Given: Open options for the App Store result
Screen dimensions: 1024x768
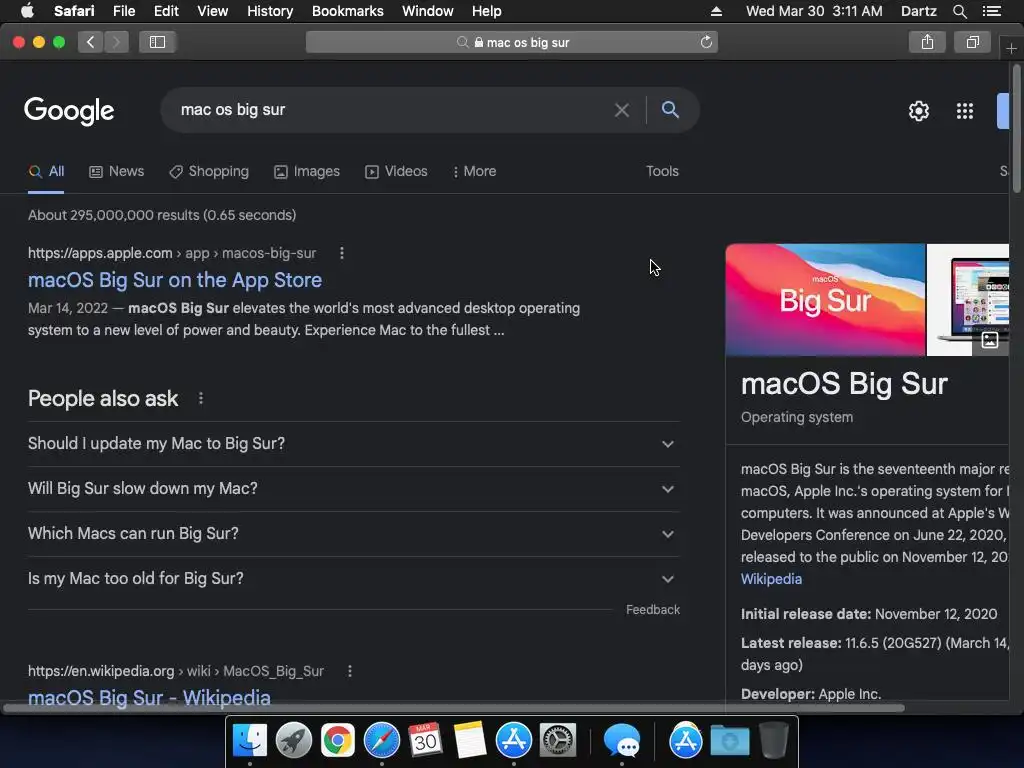Looking at the screenshot, I should pos(342,253).
